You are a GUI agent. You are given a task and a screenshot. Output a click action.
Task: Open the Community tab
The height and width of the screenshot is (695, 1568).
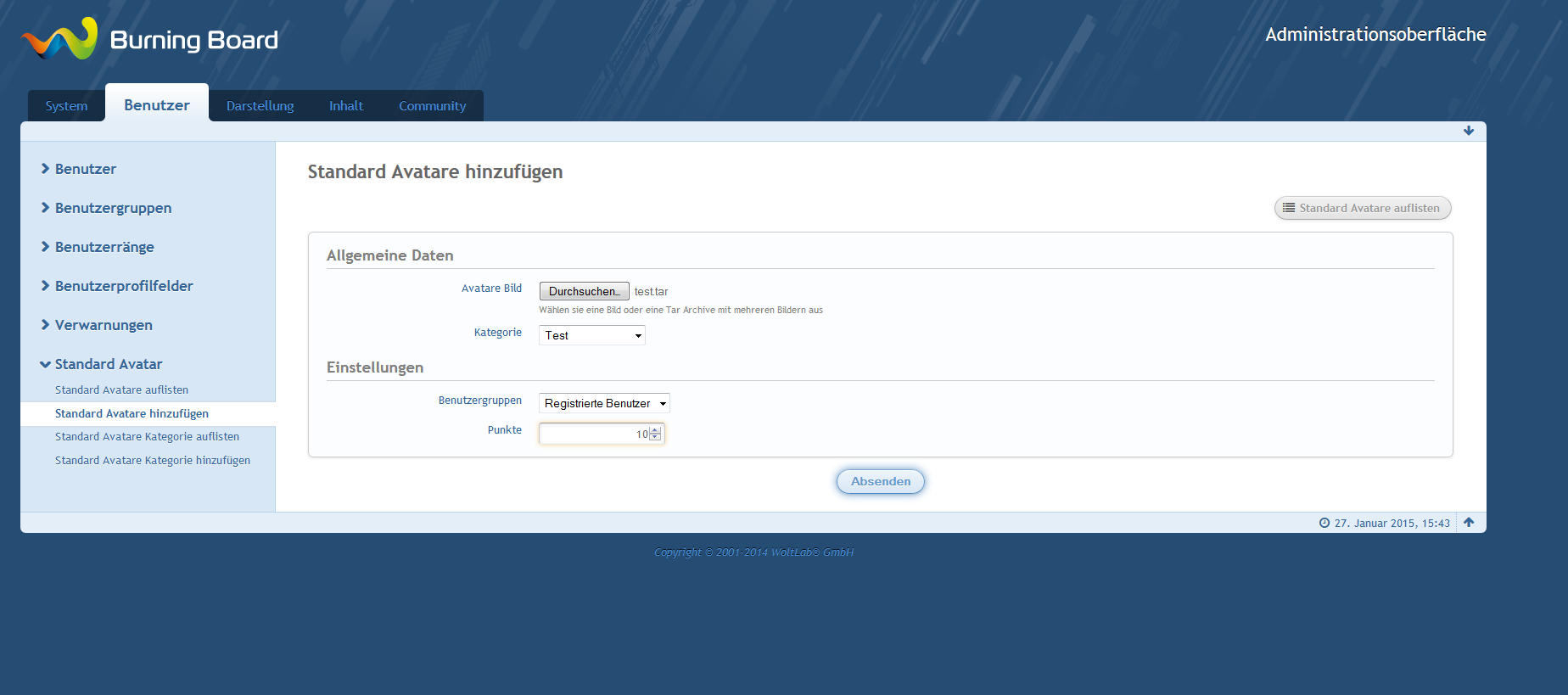432,106
